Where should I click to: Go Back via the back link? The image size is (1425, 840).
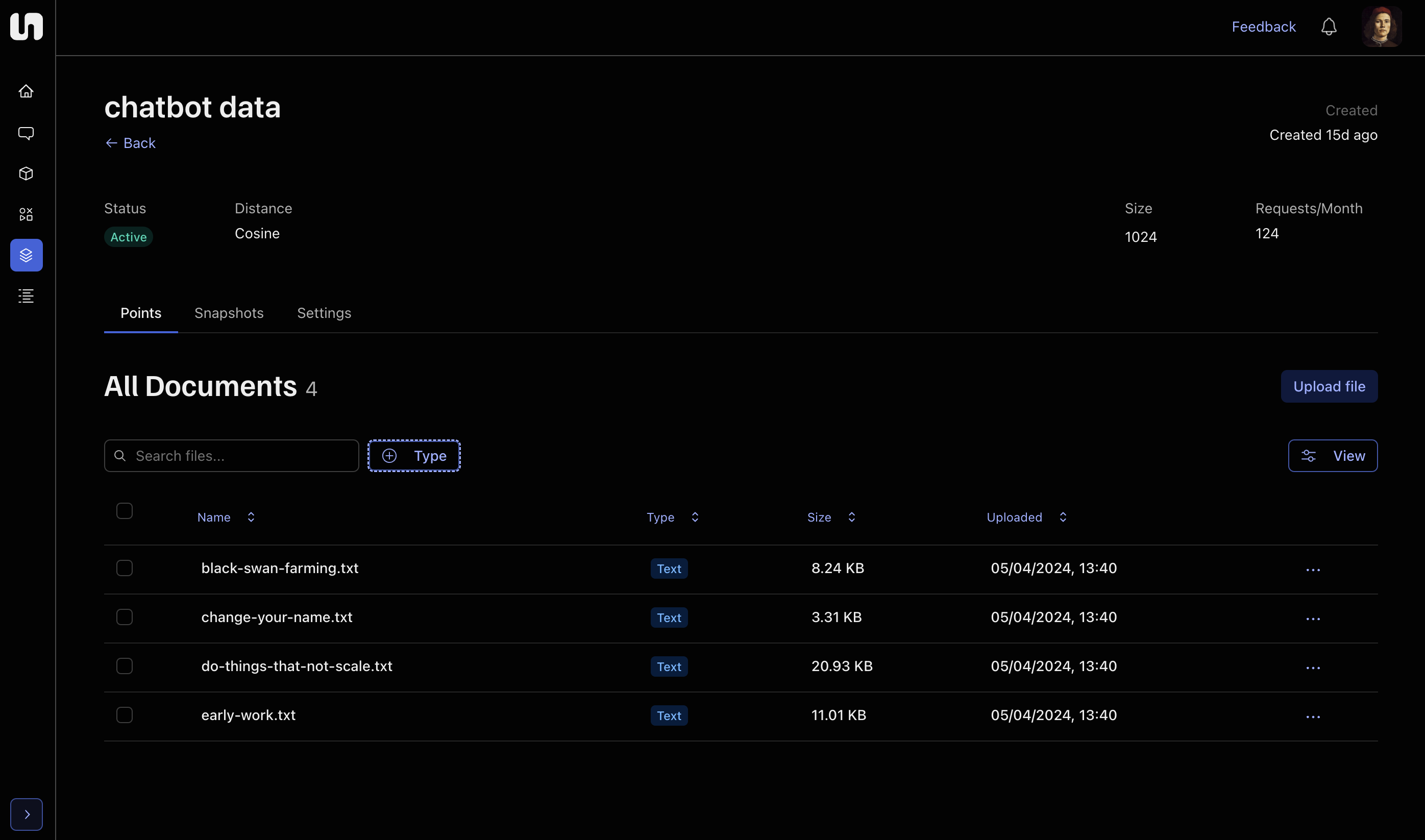[130, 143]
